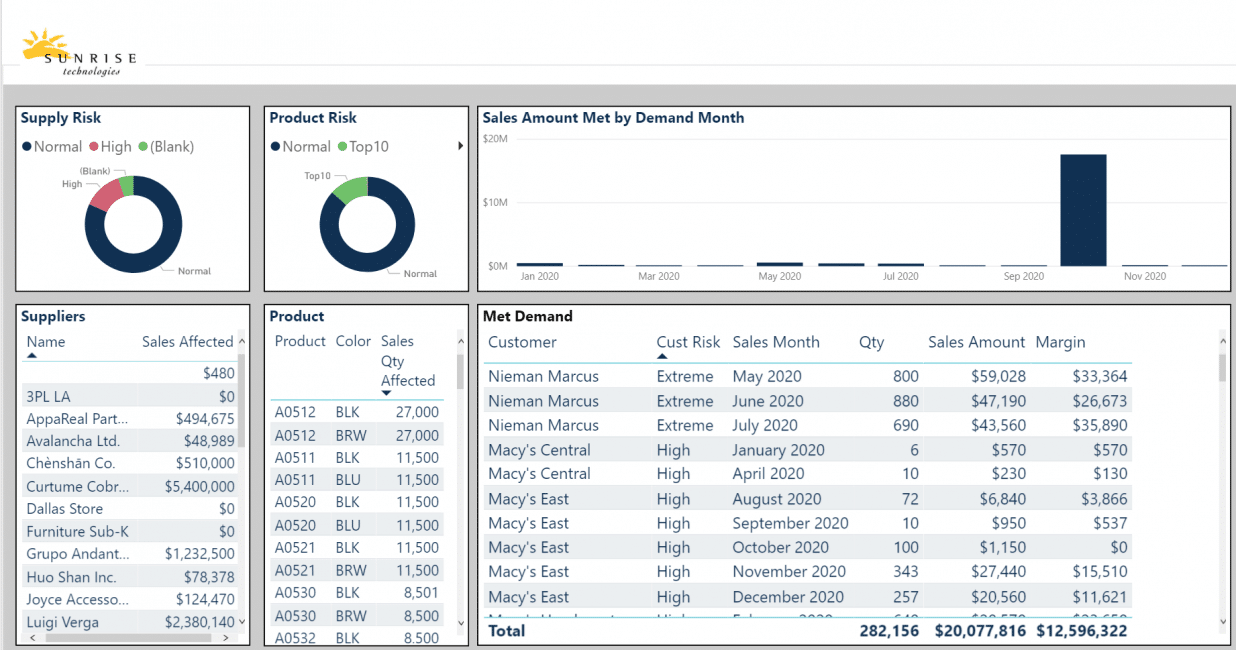This screenshot has height=650, width=1236.
Task: Sort Suppliers by Sales Affected header
Action: click(188, 341)
